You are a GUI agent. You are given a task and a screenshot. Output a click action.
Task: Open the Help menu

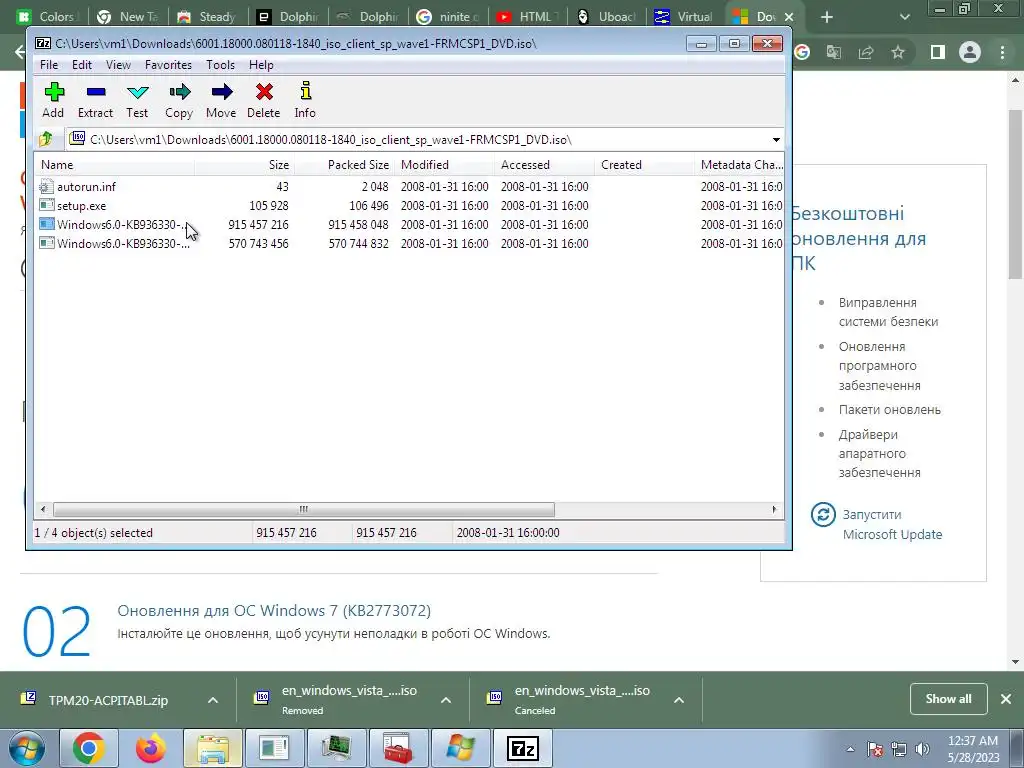[261, 65]
